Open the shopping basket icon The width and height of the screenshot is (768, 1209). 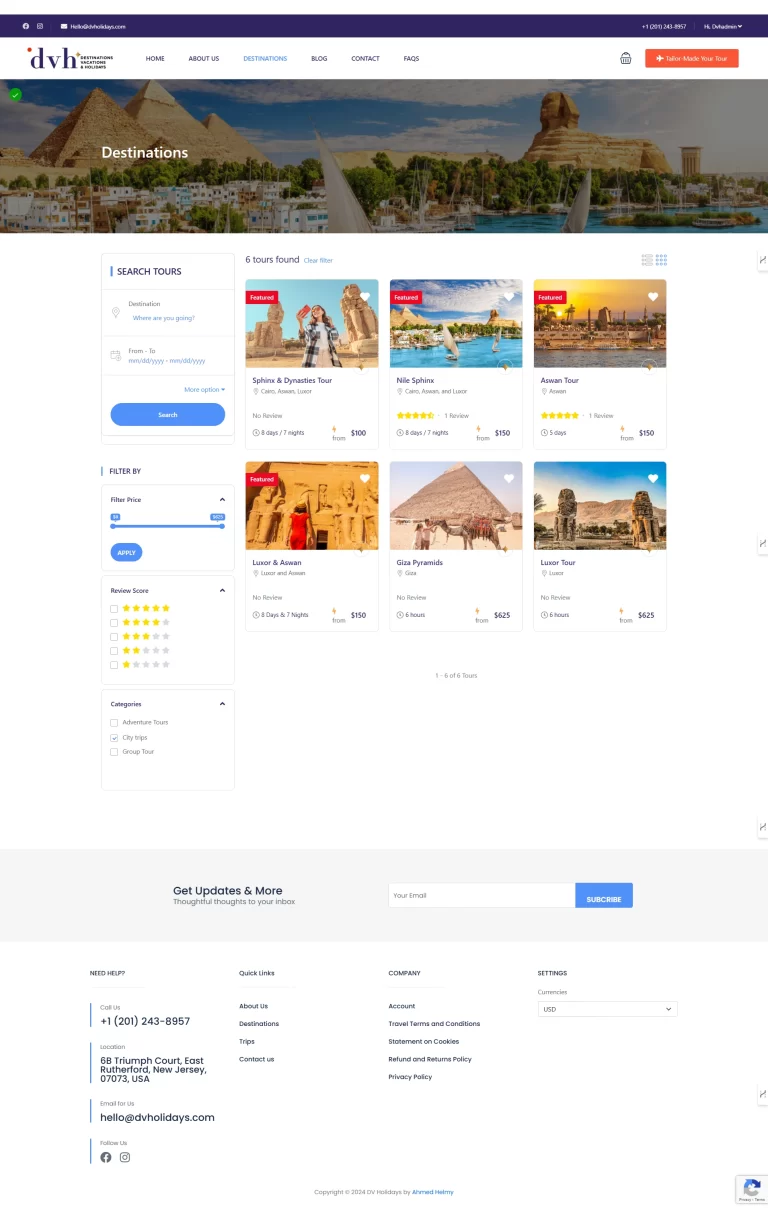(x=625, y=58)
